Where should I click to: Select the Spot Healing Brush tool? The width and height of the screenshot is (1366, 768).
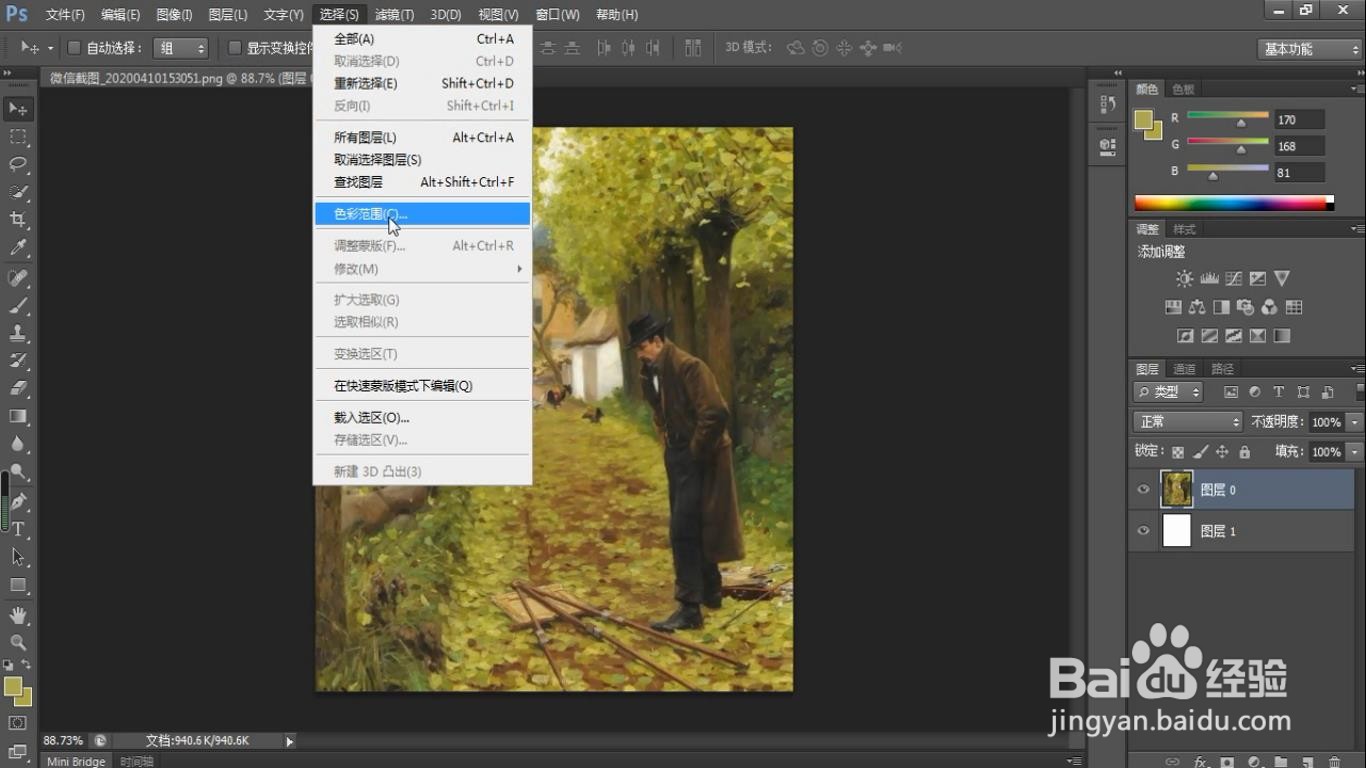(18, 278)
